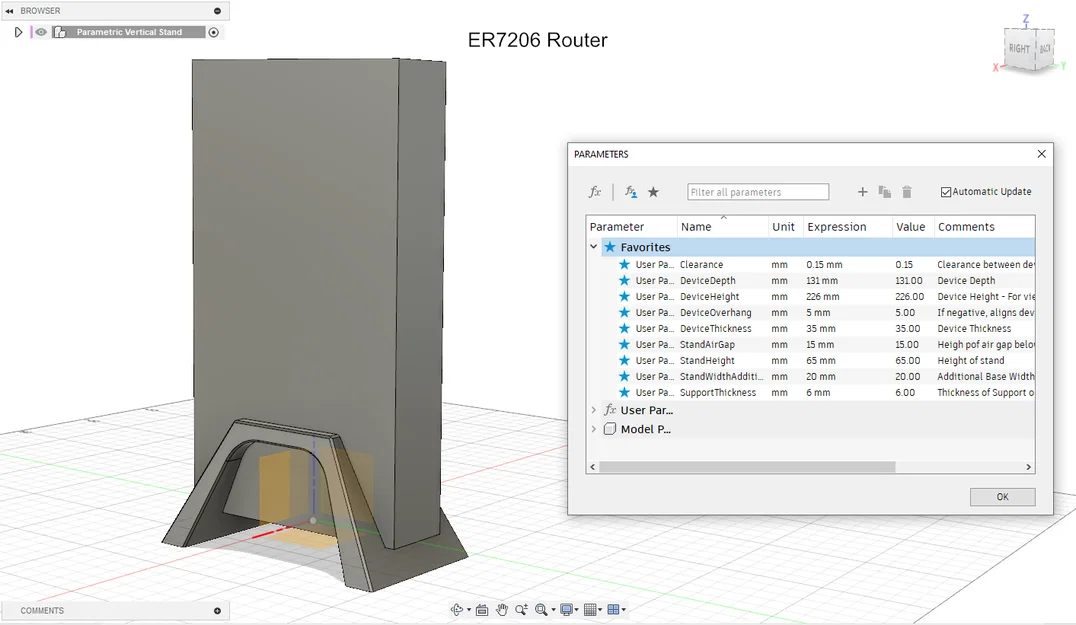Activate the Pan tool
This screenshot has height=625, width=1076.
click(502, 609)
